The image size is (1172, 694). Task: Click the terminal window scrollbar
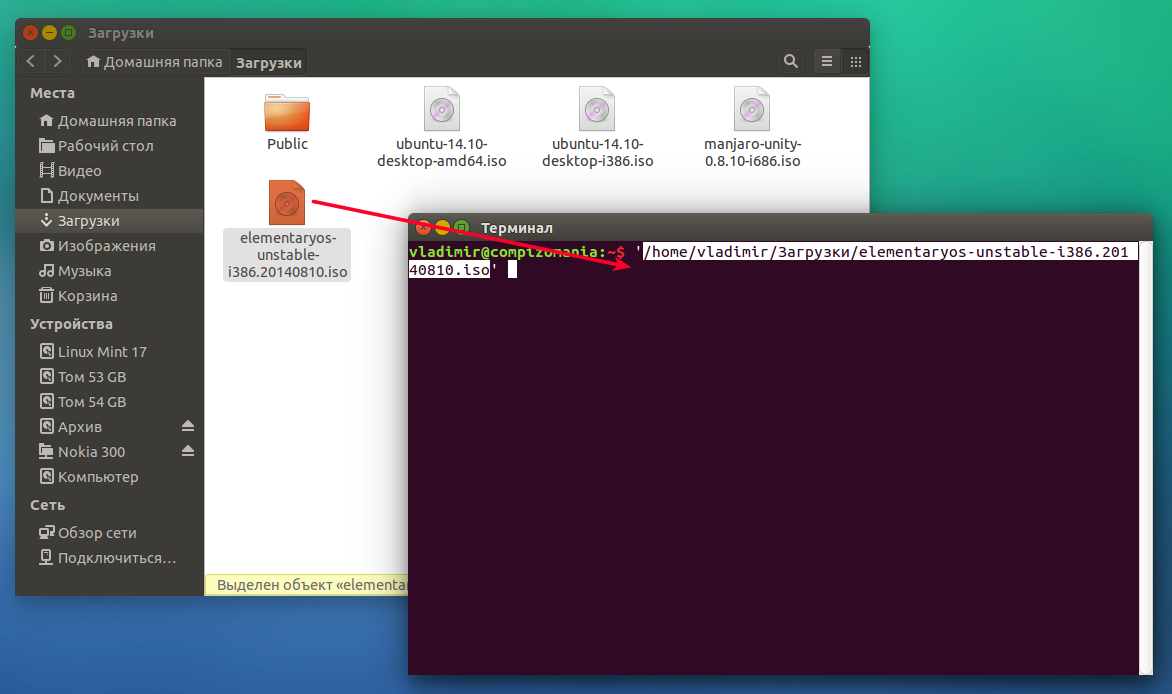(1146, 458)
